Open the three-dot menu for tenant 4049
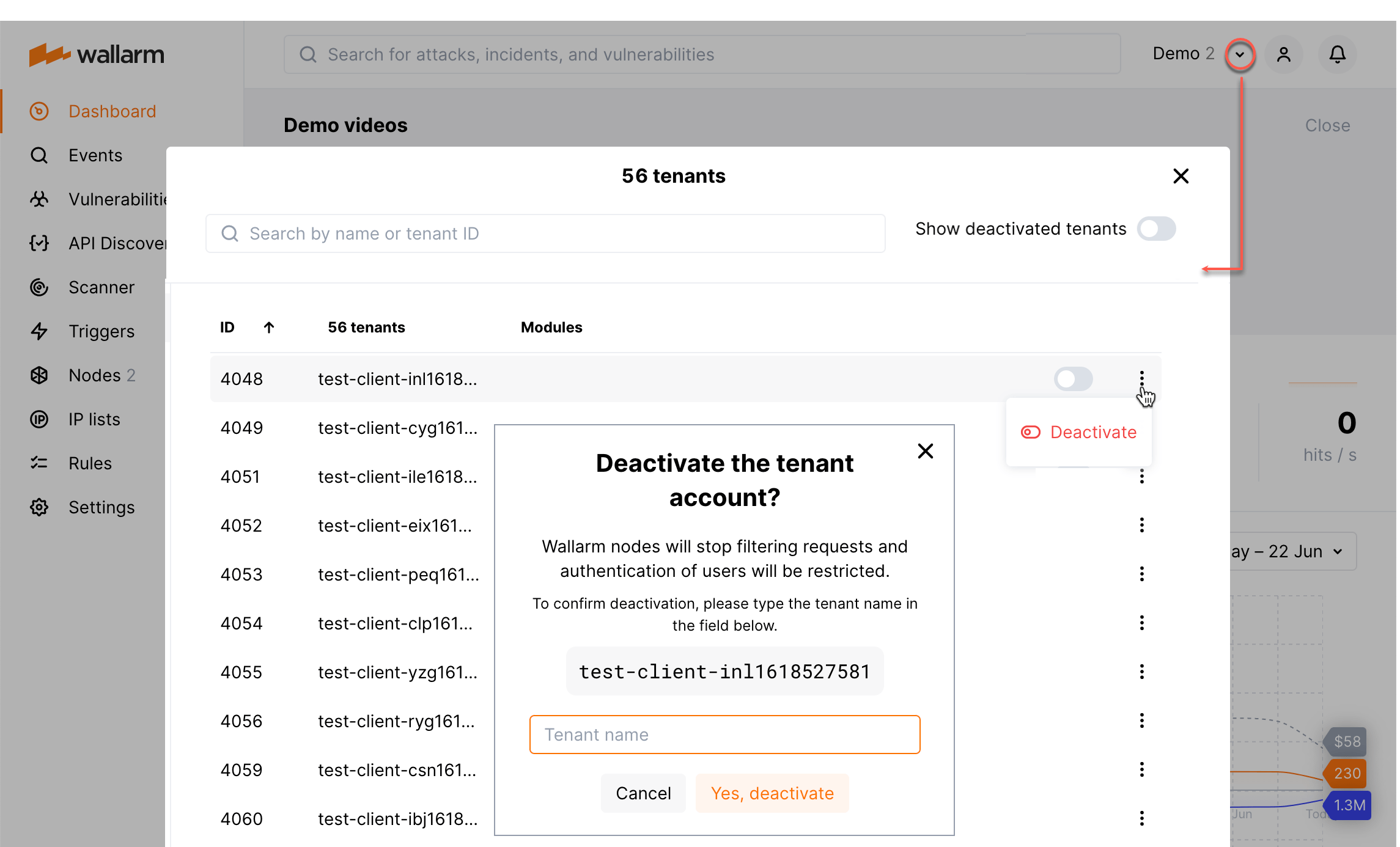The width and height of the screenshot is (1400, 847). click(x=1142, y=428)
